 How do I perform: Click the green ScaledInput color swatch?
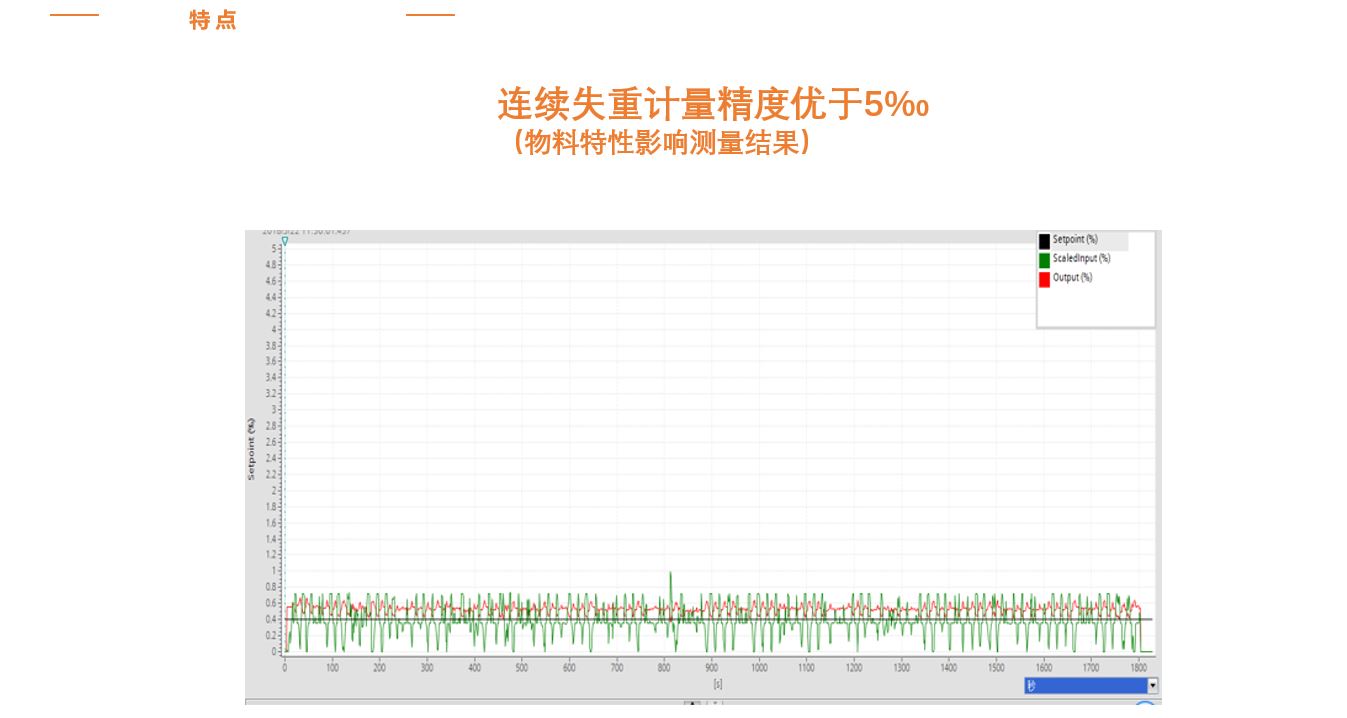(1044, 260)
